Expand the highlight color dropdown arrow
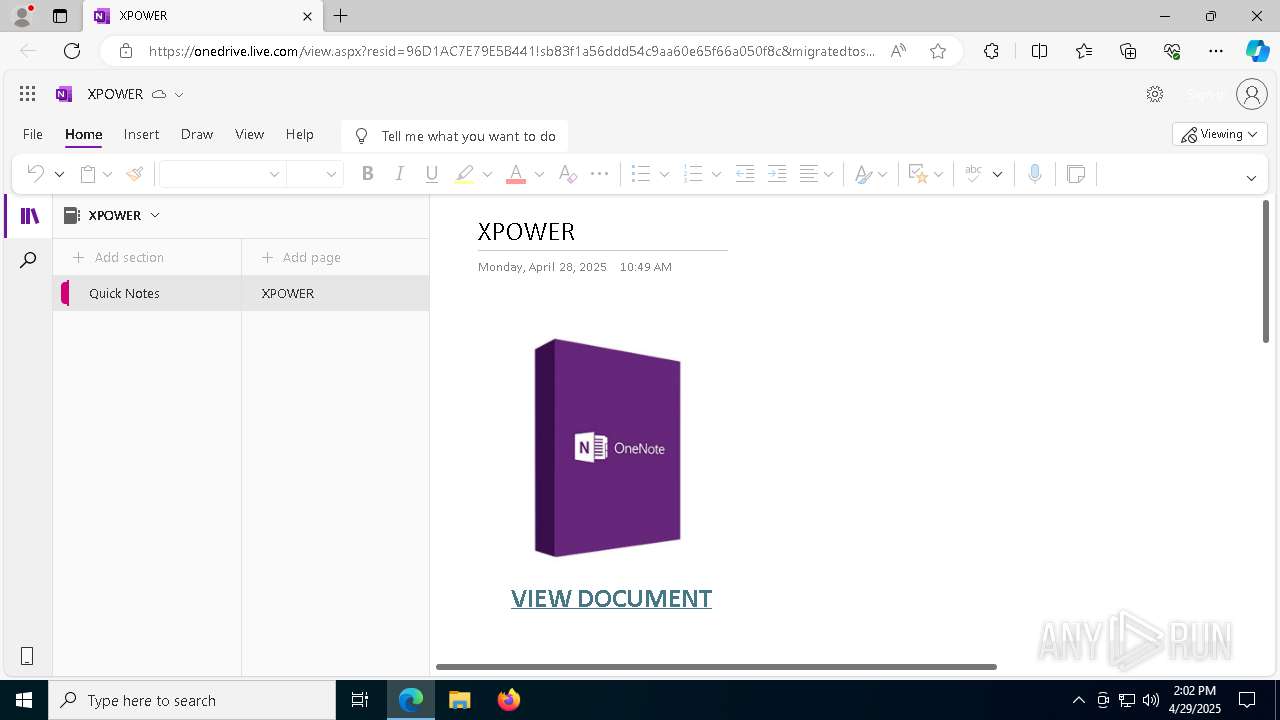1280x720 pixels. 487,174
